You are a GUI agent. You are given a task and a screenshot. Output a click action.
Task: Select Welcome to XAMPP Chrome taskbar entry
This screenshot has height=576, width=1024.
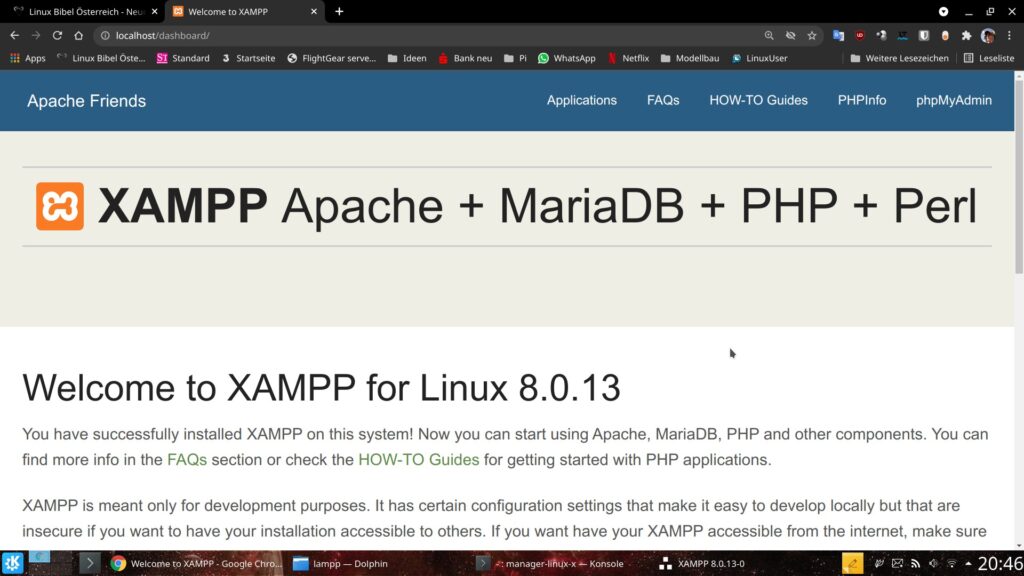click(196, 563)
